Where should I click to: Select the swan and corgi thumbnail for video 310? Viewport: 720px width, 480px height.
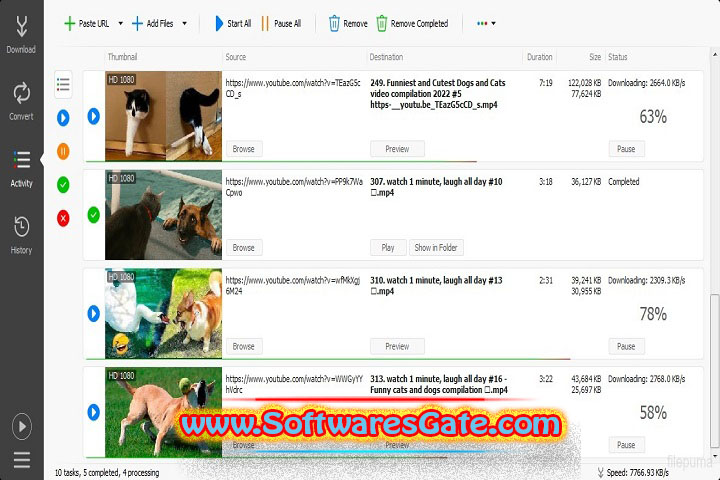pyautogui.click(x=163, y=313)
